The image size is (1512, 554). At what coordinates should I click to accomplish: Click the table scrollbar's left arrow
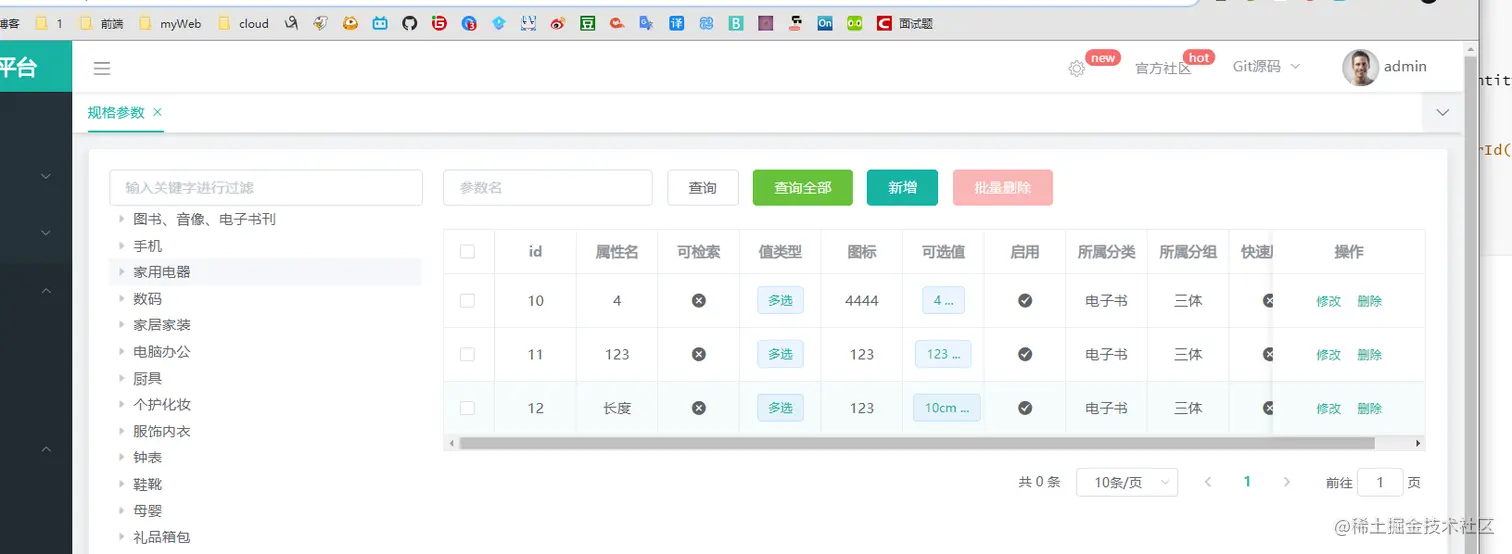click(451, 443)
